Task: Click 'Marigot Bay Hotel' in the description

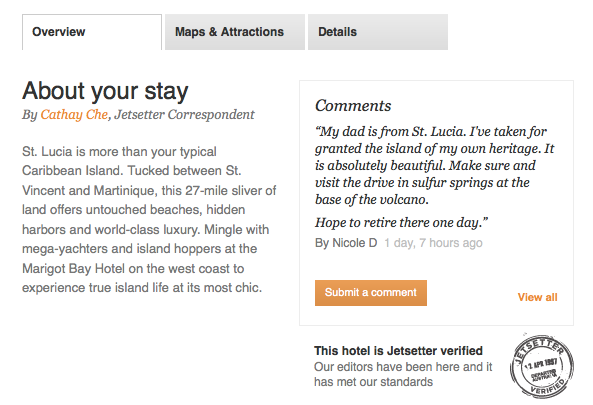Action: [x=73, y=268]
